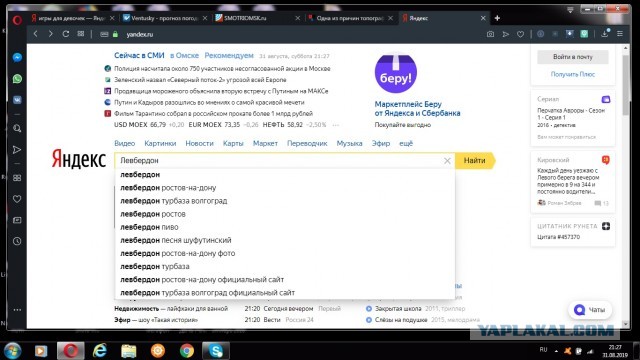Open Картинки service link
The height and width of the screenshot is (360, 640).
[160, 143]
